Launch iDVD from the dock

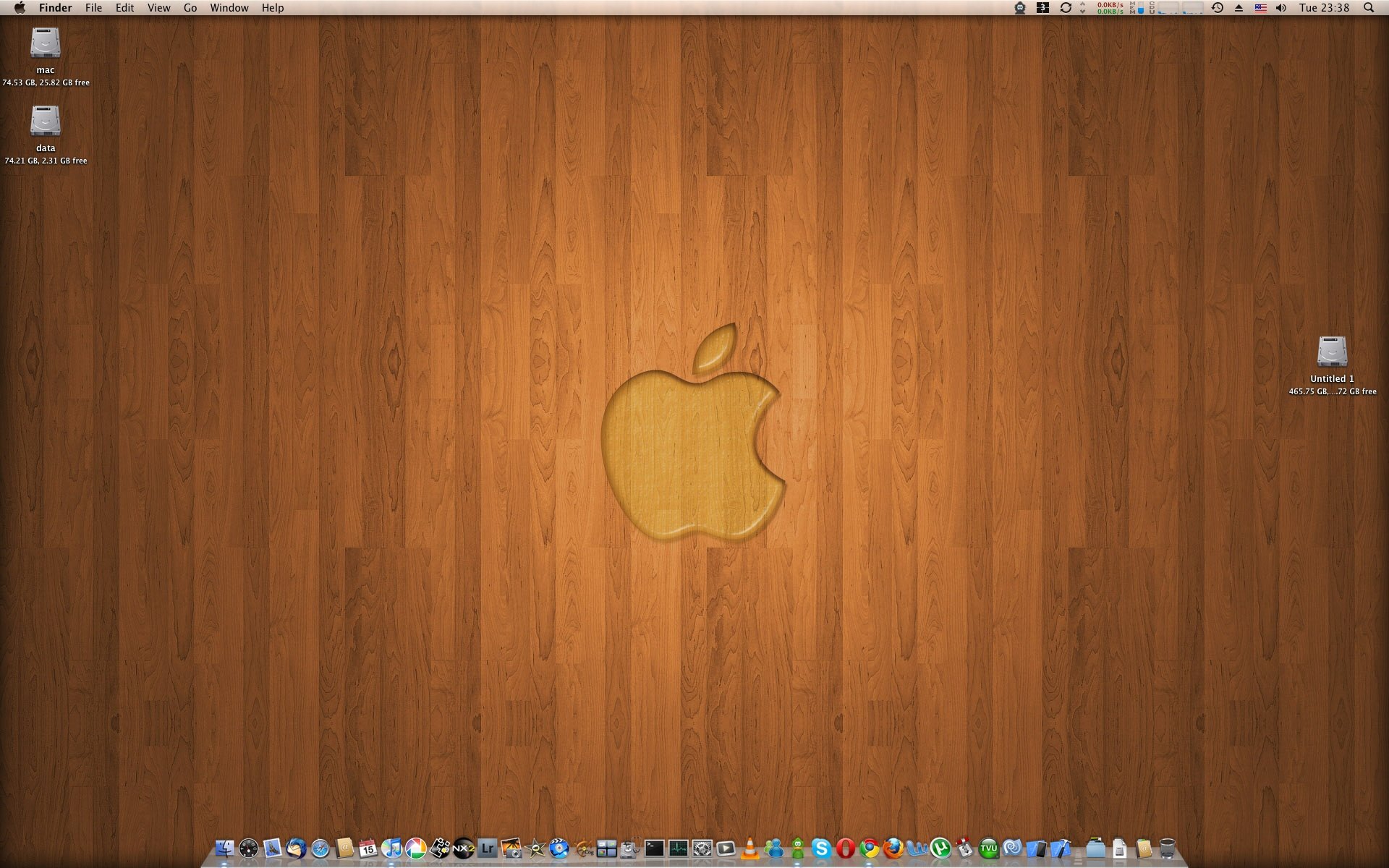558,848
